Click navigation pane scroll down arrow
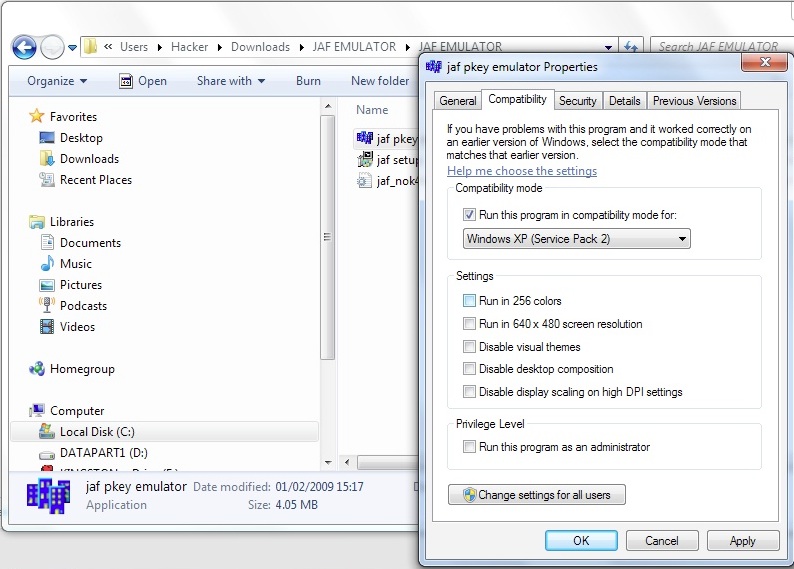 [x=328, y=462]
